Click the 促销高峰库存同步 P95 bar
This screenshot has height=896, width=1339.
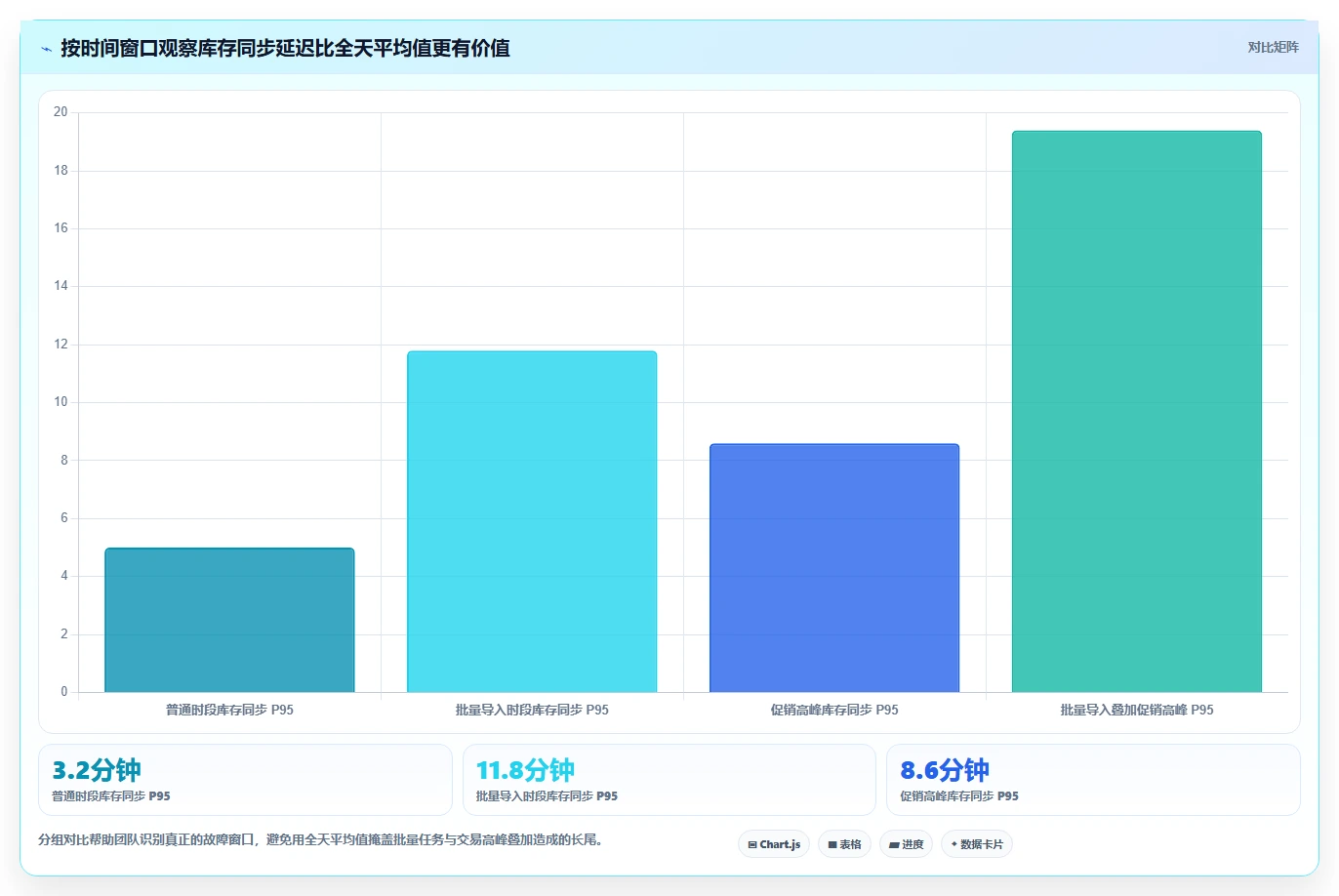point(834,568)
